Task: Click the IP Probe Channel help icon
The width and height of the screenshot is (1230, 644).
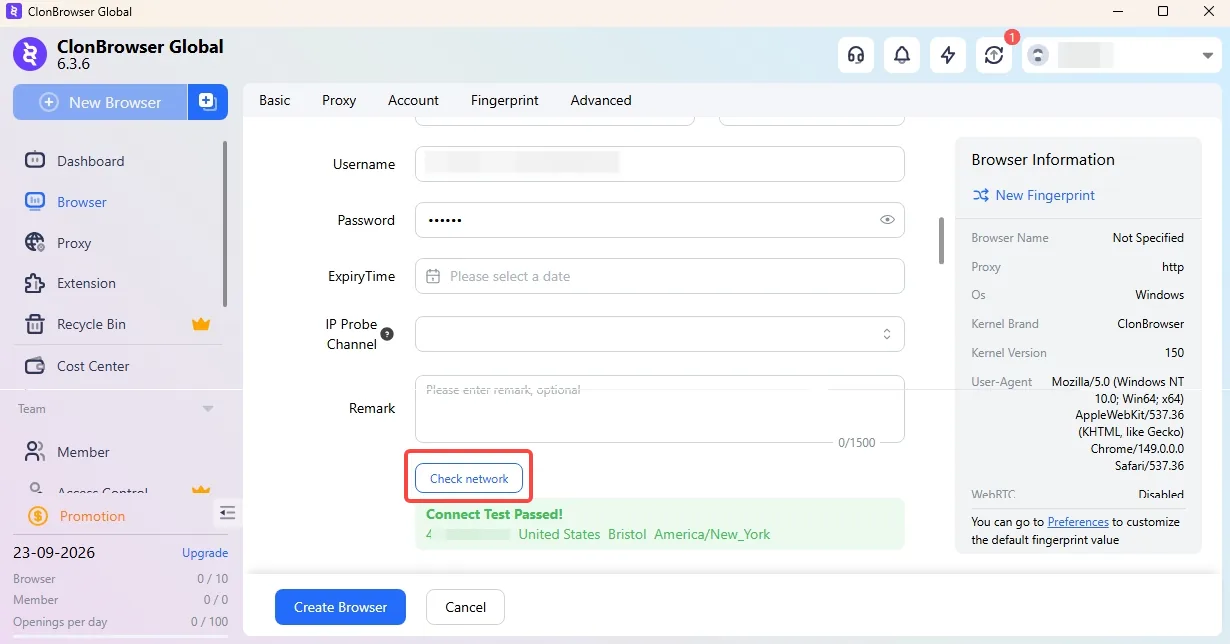Action: tap(387, 334)
